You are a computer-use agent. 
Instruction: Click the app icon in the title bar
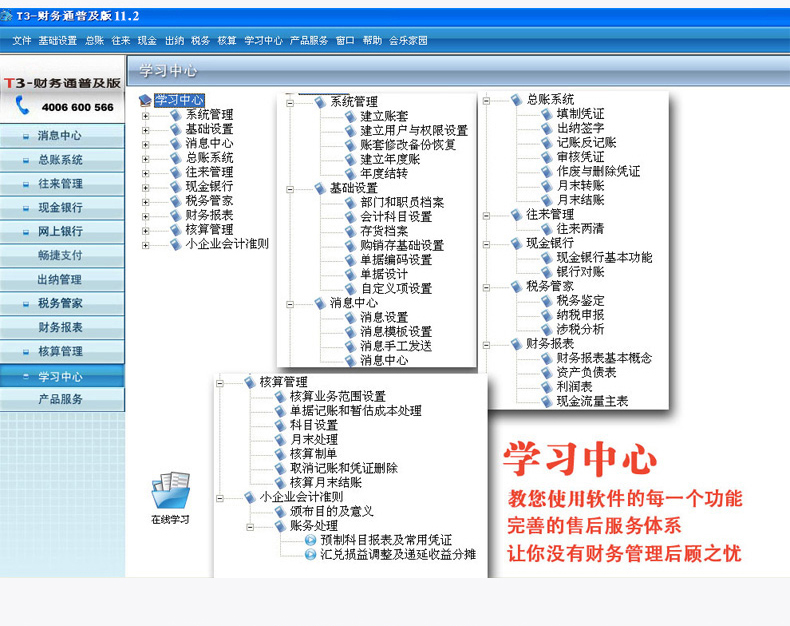6,16
